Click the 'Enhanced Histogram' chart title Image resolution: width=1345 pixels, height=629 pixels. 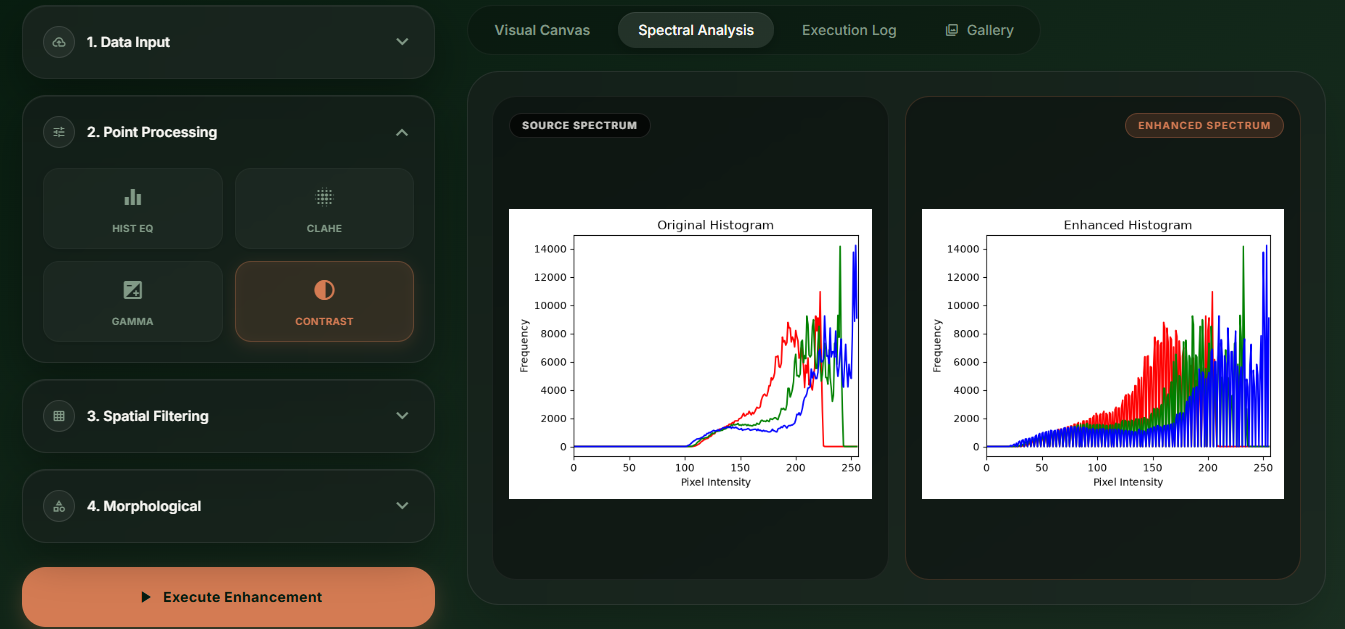[x=1128, y=225]
